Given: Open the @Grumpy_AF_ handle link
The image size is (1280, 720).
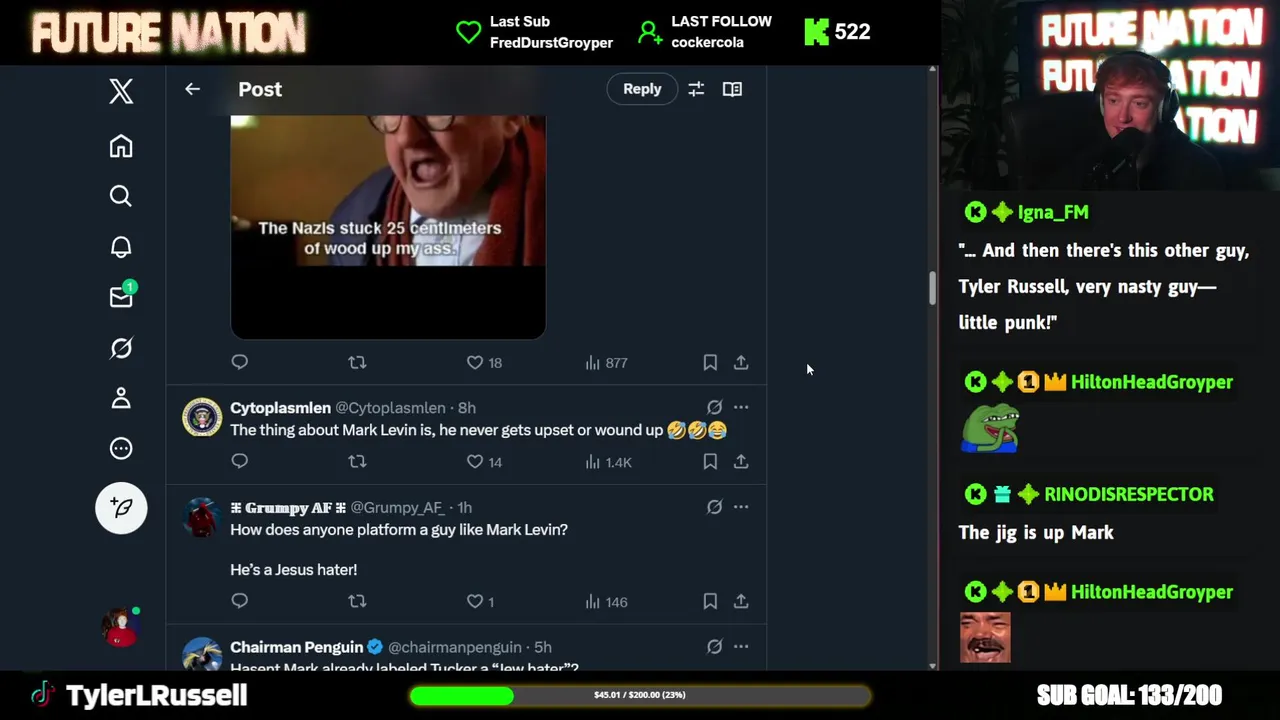Looking at the screenshot, I should tap(397, 508).
